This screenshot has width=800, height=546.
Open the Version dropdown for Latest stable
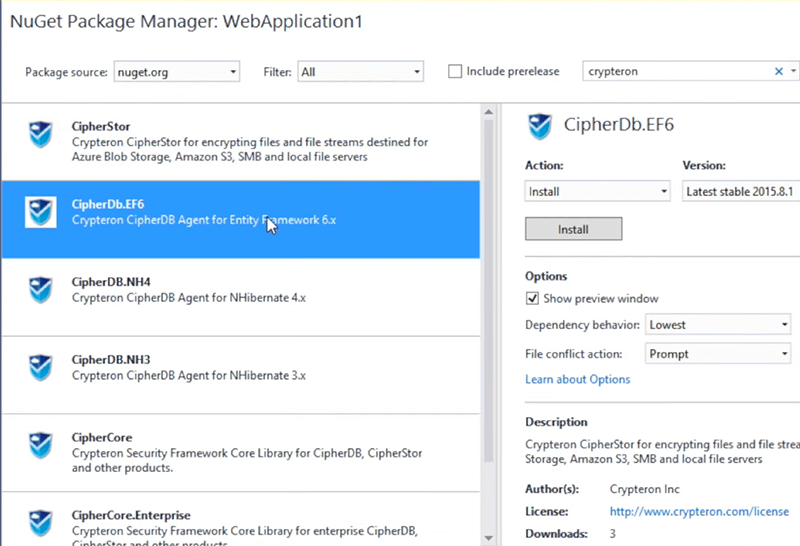[x=740, y=191]
